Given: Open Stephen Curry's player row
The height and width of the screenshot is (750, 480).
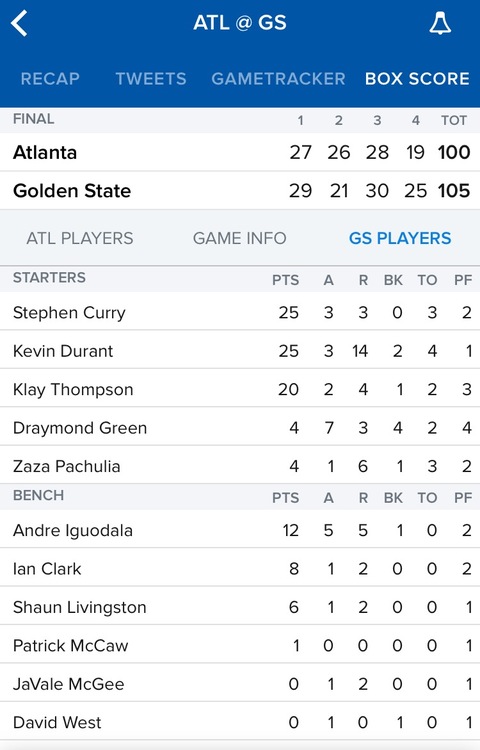Looking at the screenshot, I should click(x=240, y=312).
